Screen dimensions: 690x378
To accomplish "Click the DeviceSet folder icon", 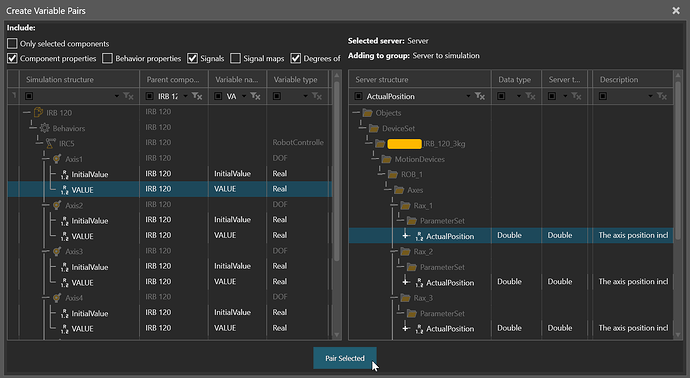I will click(374, 128).
